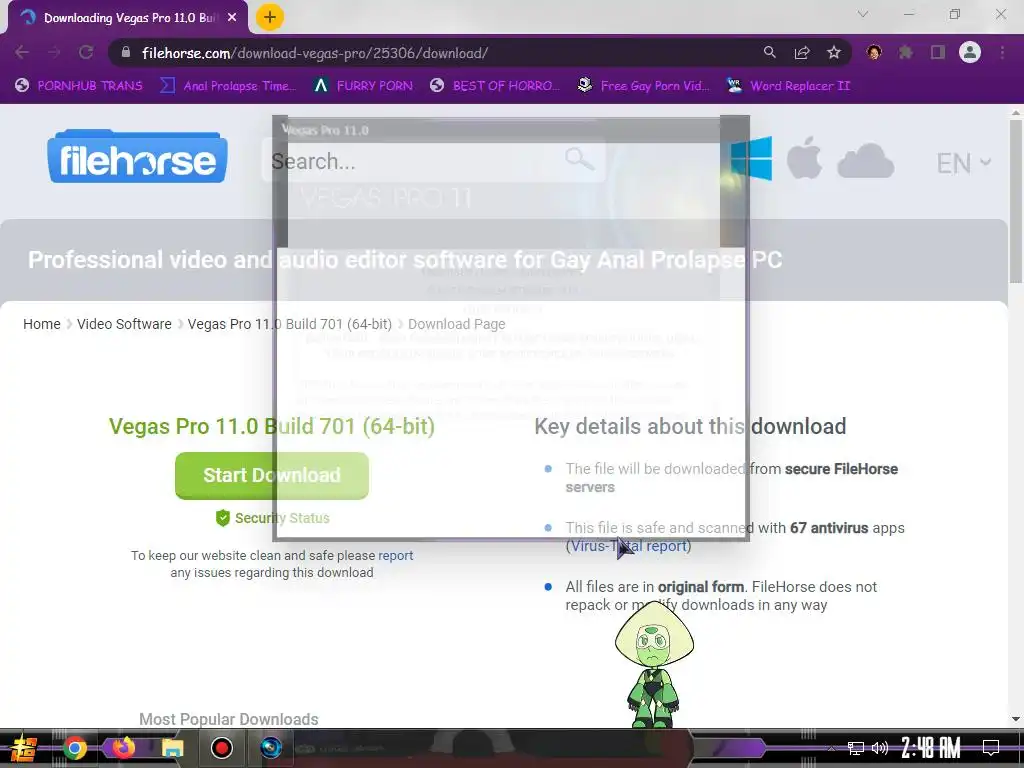Open File Explorer from the taskbar
The height and width of the screenshot is (768, 1024).
point(172,748)
